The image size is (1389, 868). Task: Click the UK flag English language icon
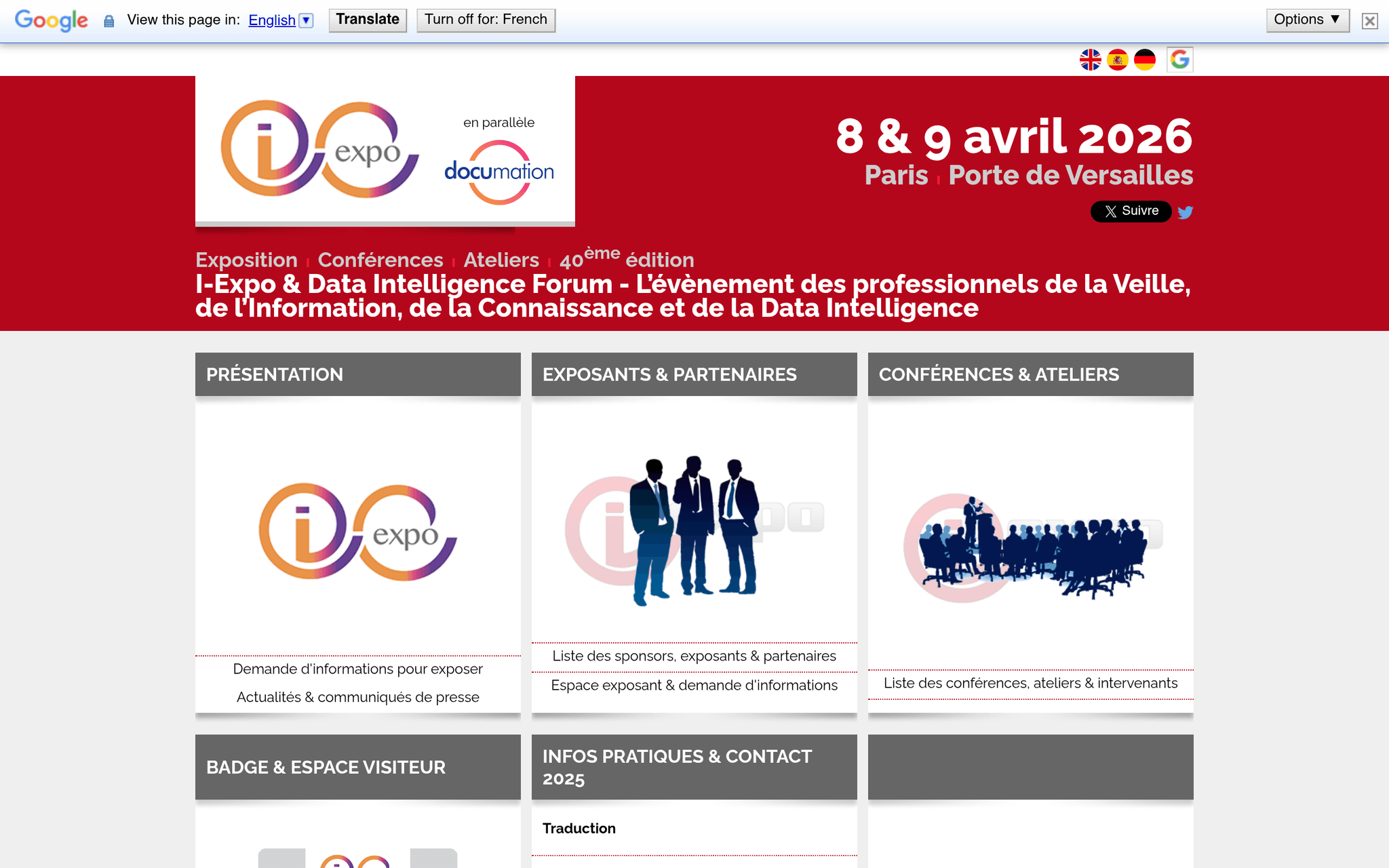1091,60
